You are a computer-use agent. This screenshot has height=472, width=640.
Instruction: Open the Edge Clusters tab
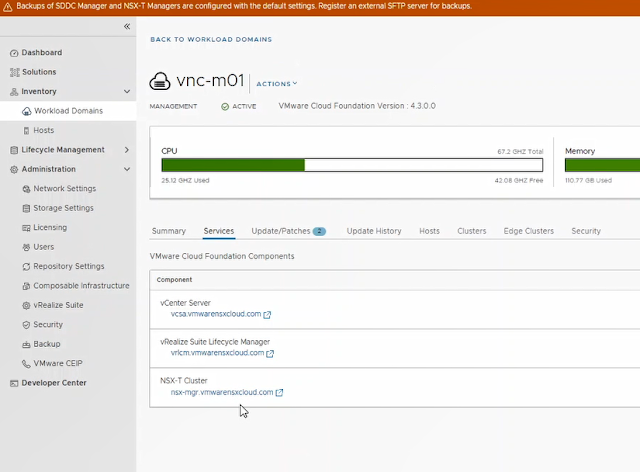pyautogui.click(x=529, y=231)
